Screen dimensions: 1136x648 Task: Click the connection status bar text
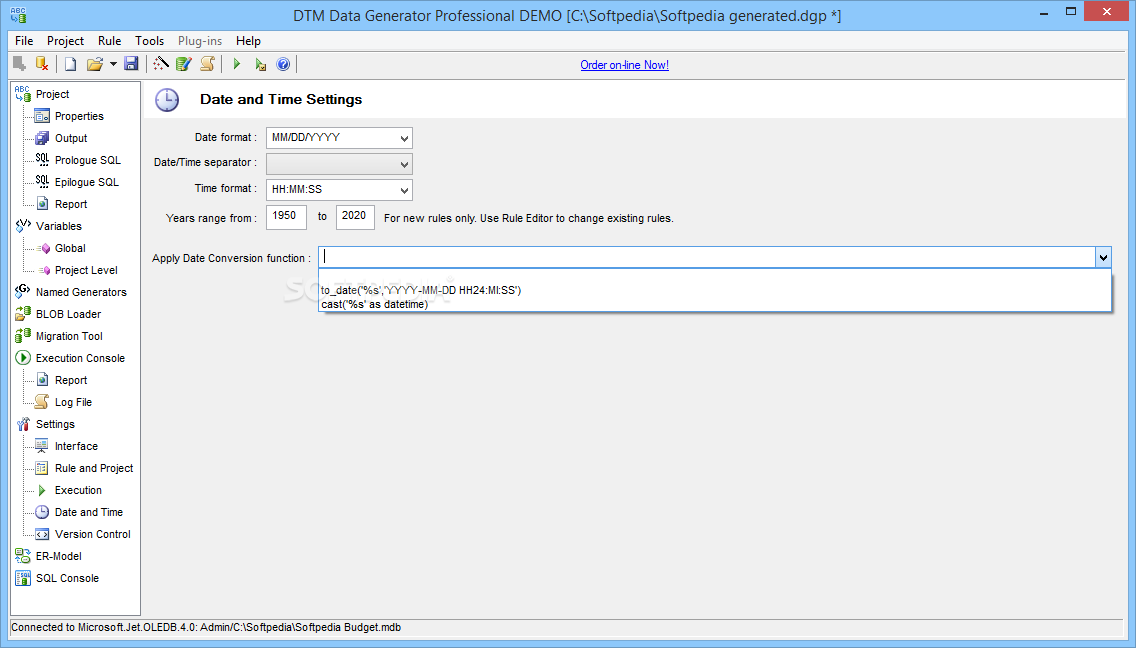(x=206, y=628)
